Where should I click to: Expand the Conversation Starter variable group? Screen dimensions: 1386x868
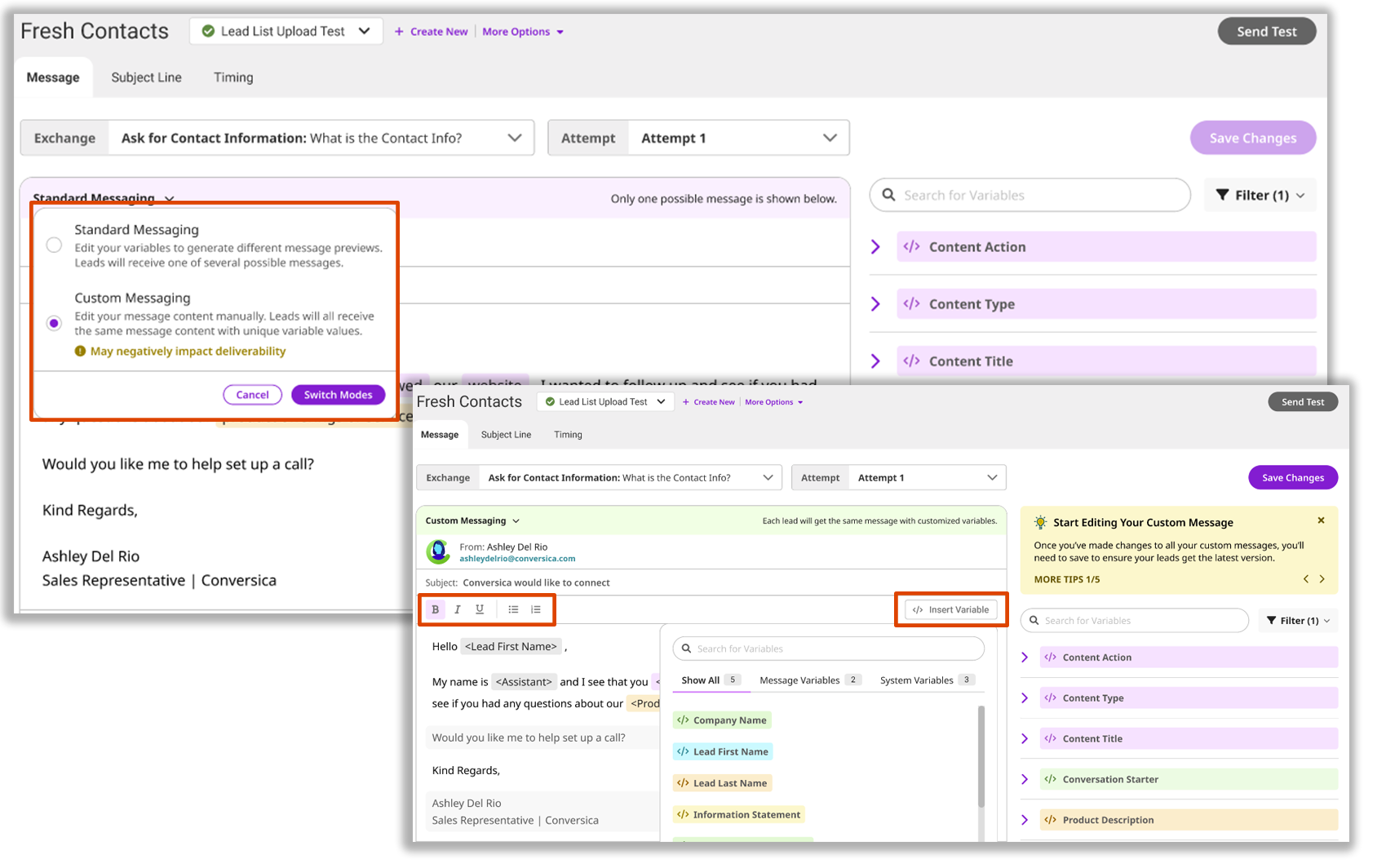click(x=1025, y=780)
